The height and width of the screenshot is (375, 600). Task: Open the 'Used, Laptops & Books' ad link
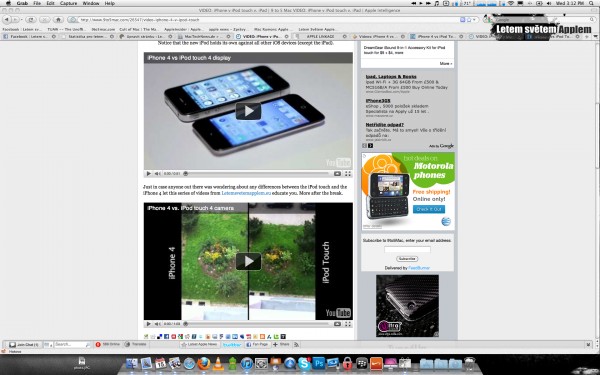click(391, 77)
